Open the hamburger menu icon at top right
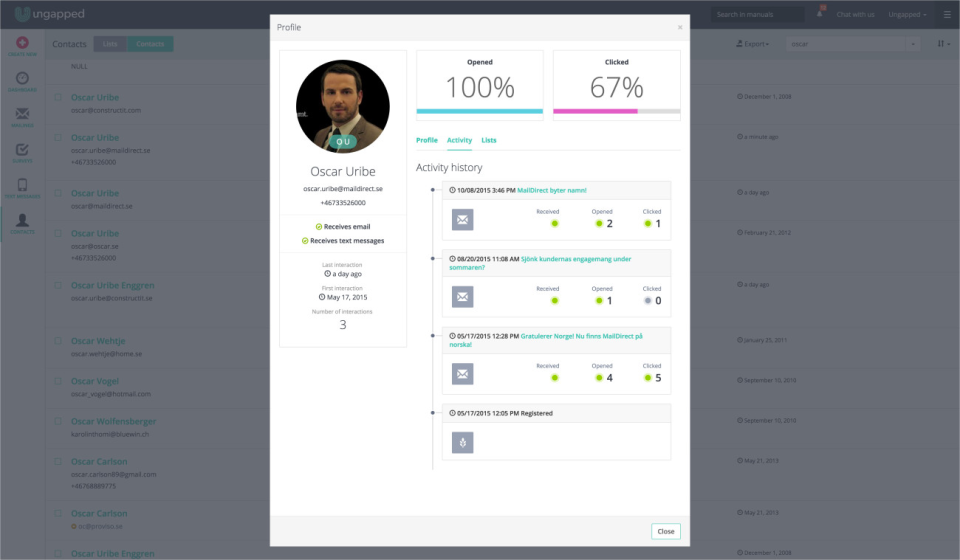Screen dimensions: 960x560 947,14
